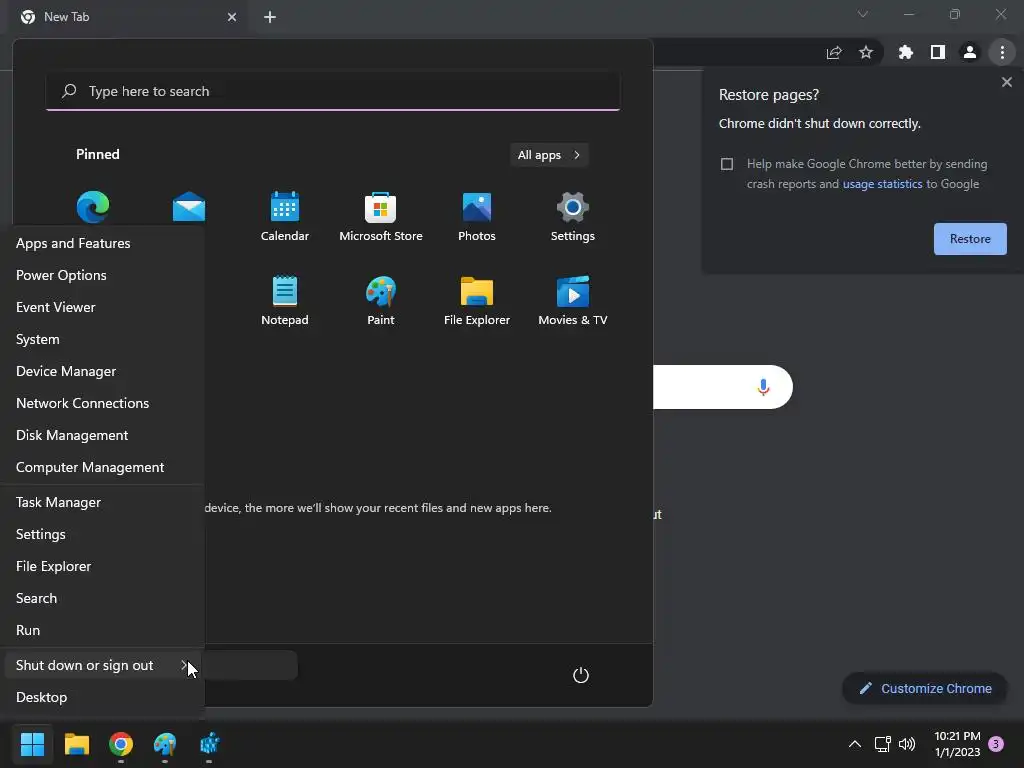Viewport: 1024px width, 768px height.
Task: Open the clock and date display
Action: (x=957, y=744)
